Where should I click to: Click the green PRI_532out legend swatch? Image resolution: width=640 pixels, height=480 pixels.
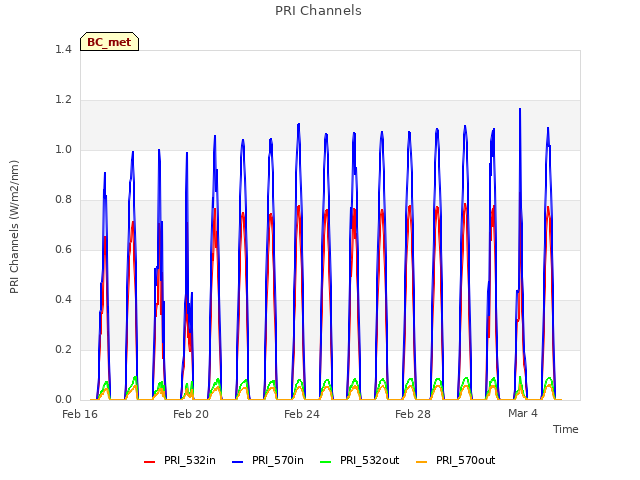pyautogui.click(x=326, y=462)
